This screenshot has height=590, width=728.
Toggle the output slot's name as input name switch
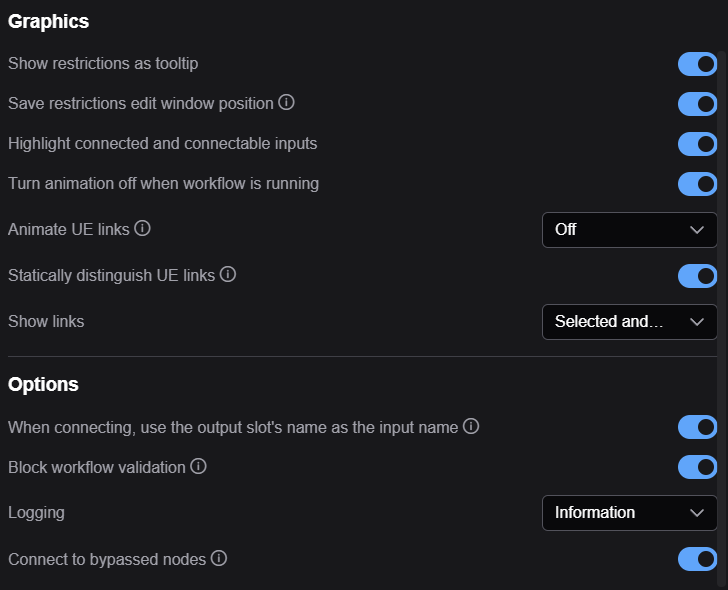click(x=697, y=427)
